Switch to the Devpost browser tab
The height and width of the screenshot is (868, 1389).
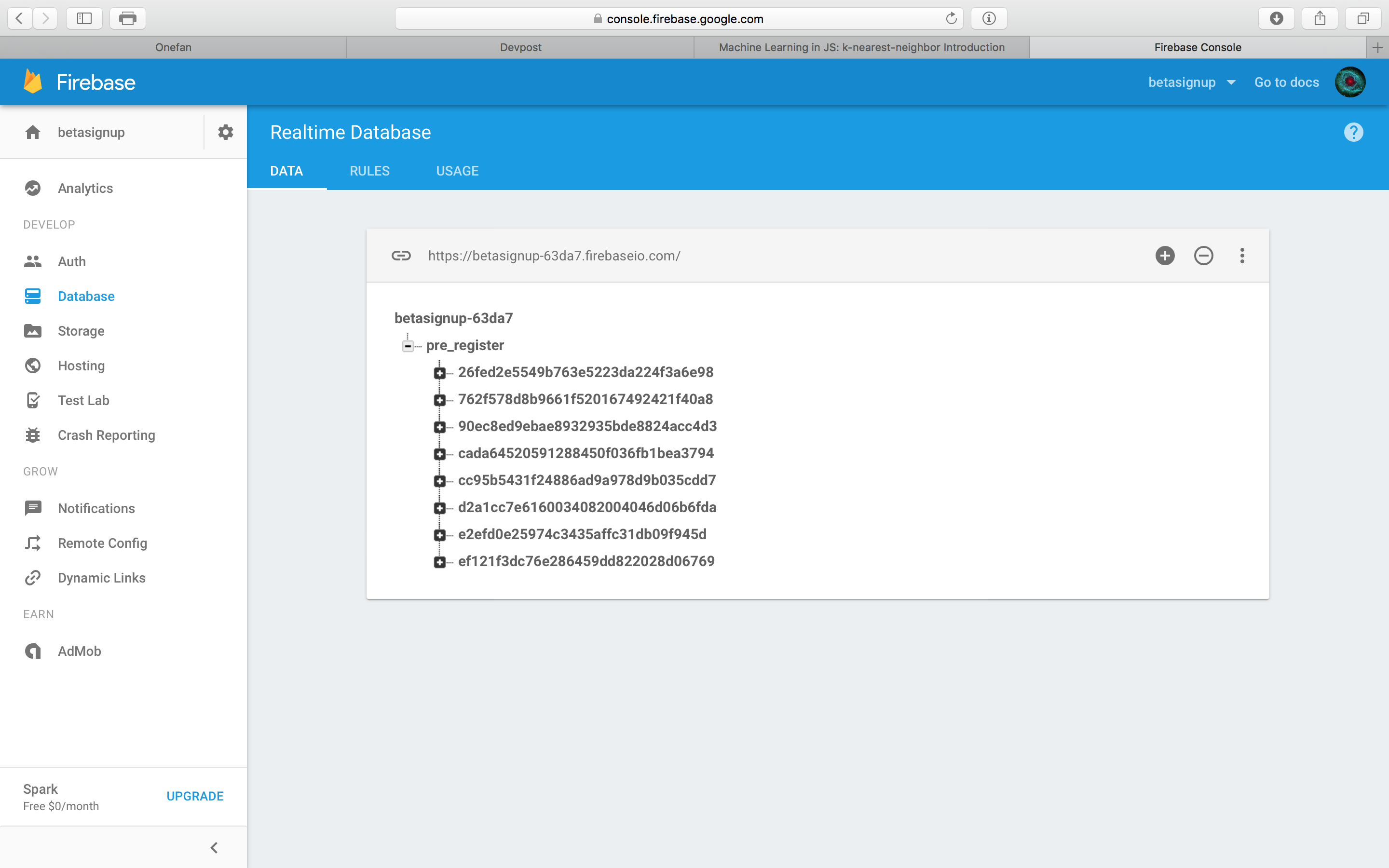coord(520,47)
